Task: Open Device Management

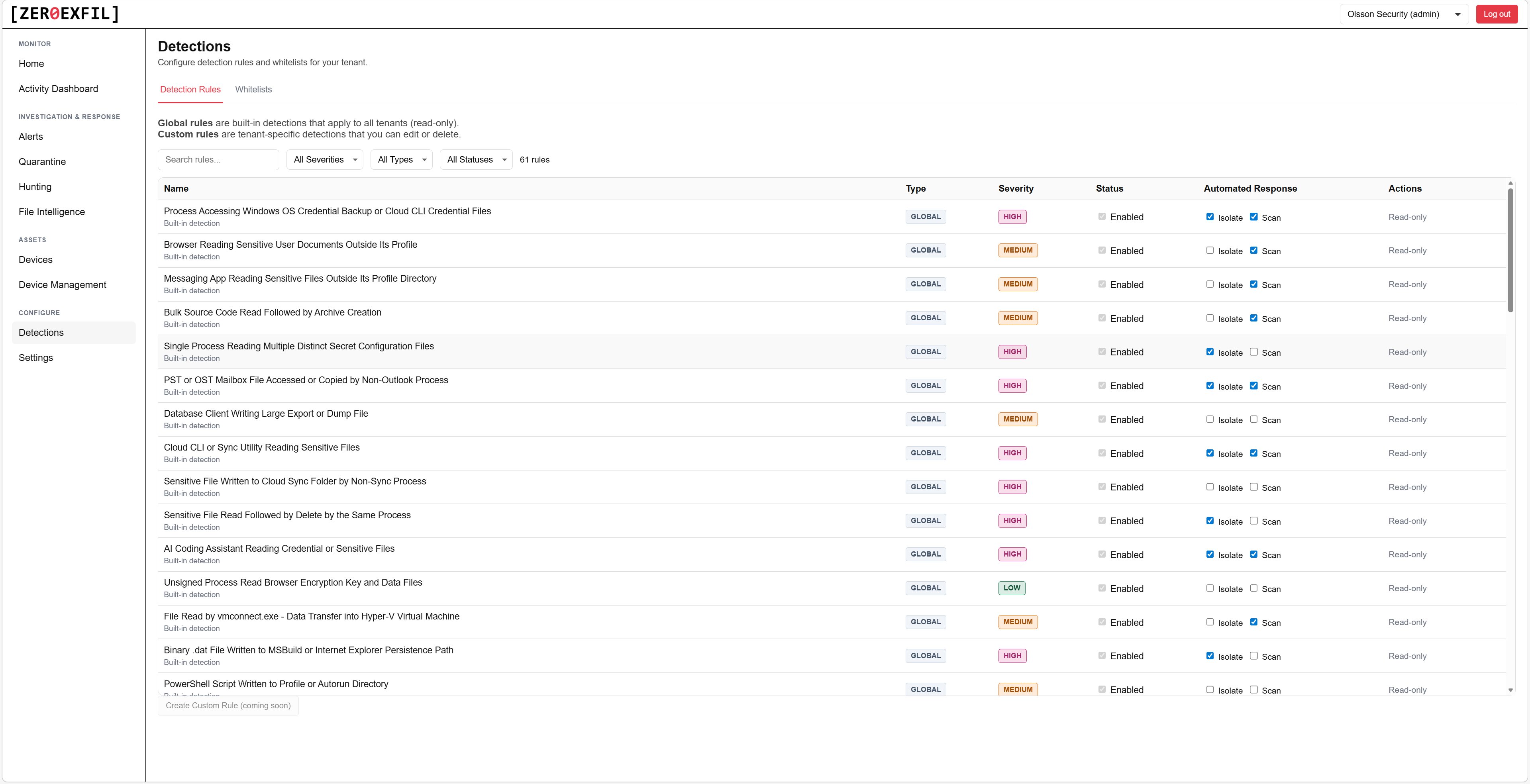Action: point(63,284)
